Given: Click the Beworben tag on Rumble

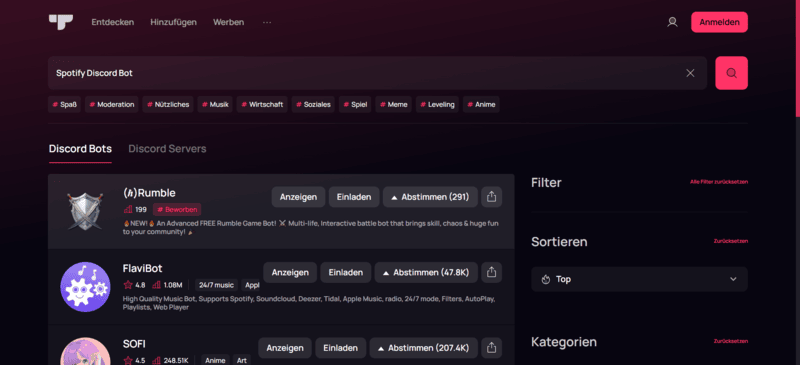Looking at the screenshot, I should (177, 210).
